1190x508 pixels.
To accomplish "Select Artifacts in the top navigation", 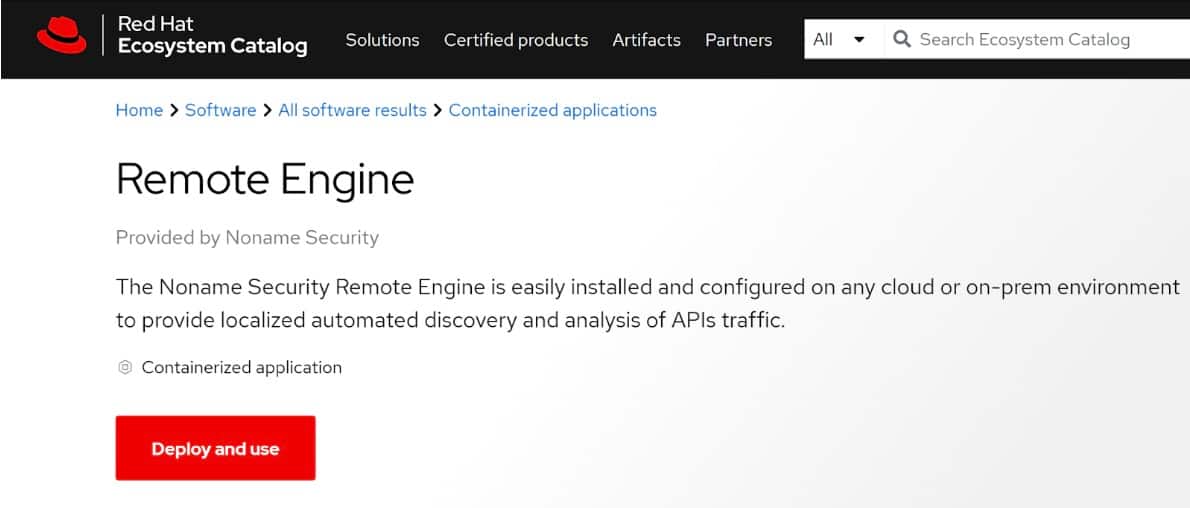I will tap(646, 40).
